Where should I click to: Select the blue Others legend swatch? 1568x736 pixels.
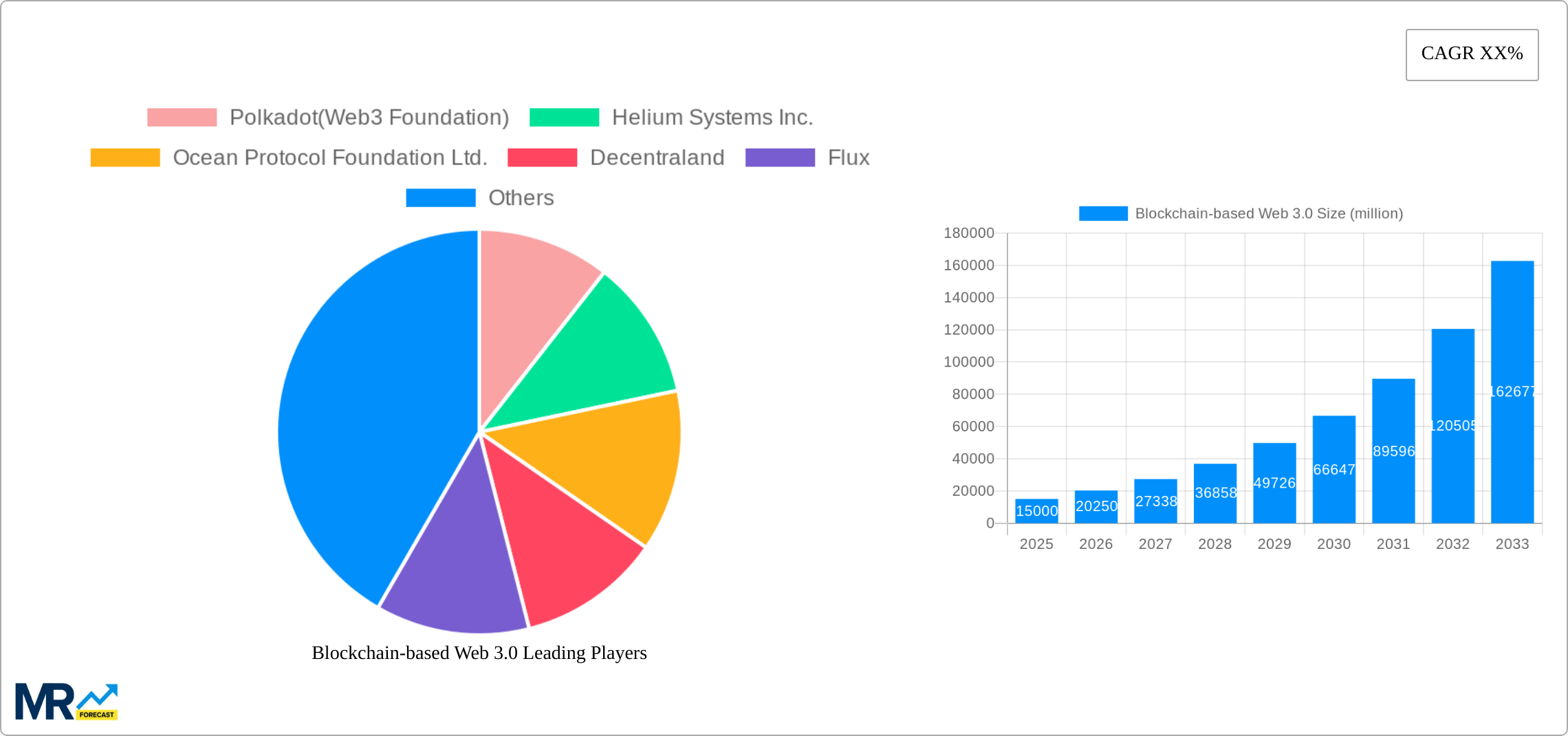(441, 198)
